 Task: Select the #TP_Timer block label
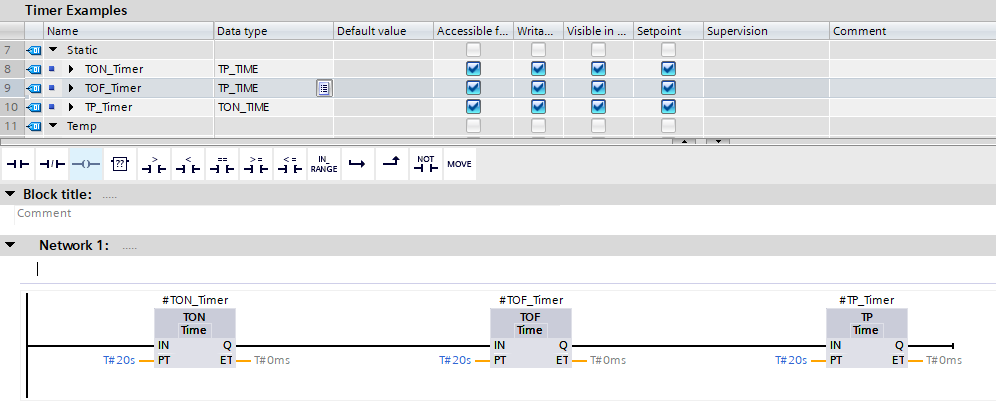coord(866,300)
